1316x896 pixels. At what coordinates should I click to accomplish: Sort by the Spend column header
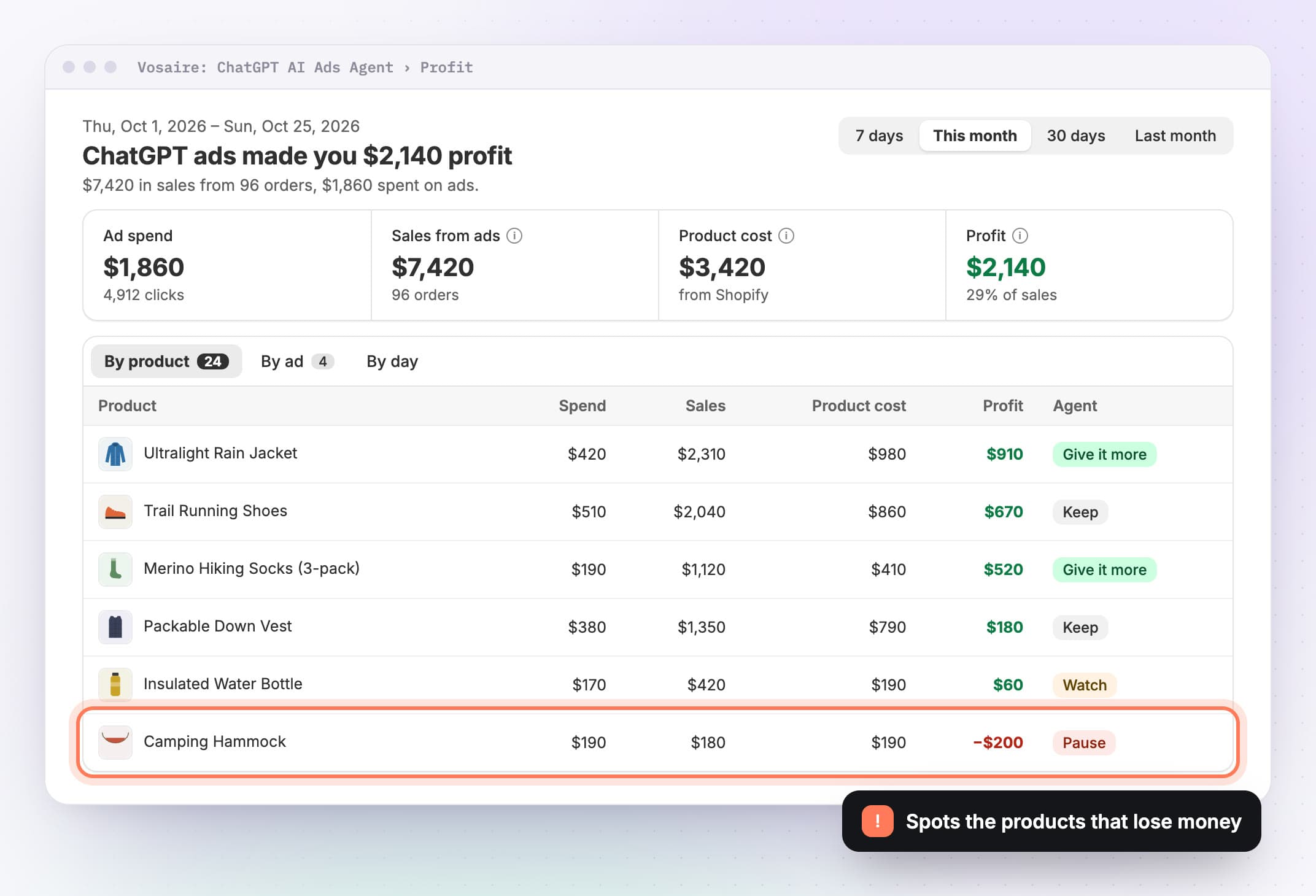pyautogui.click(x=582, y=406)
